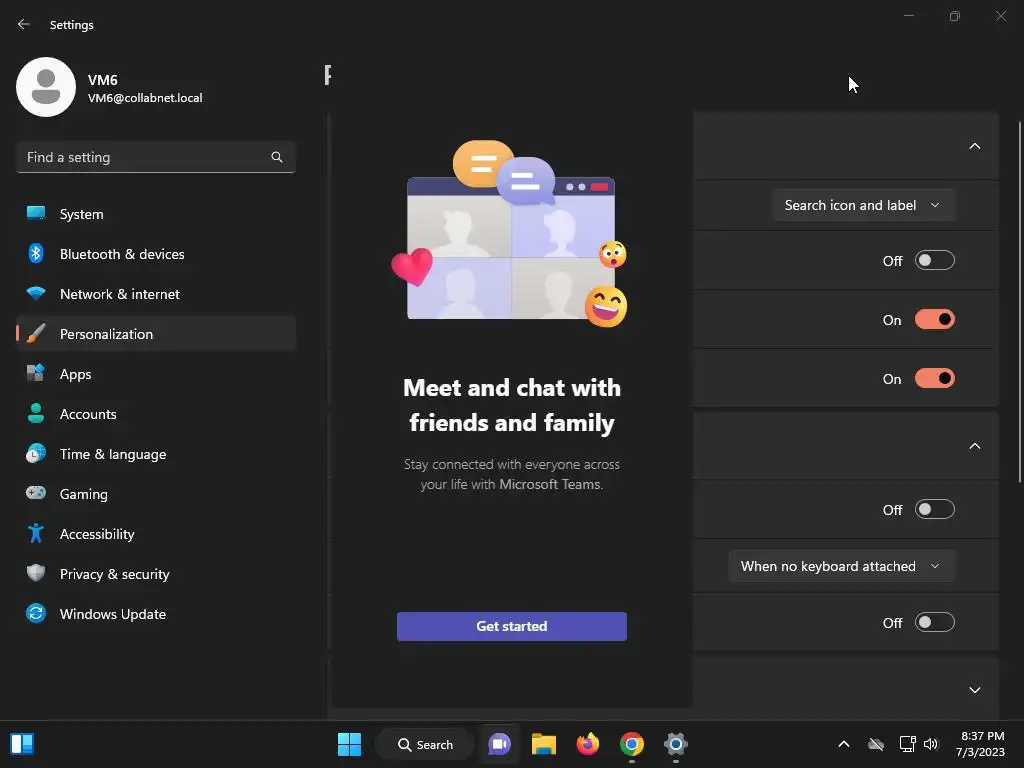Turn off the first On switch
The width and height of the screenshot is (1024, 768).
click(935, 319)
